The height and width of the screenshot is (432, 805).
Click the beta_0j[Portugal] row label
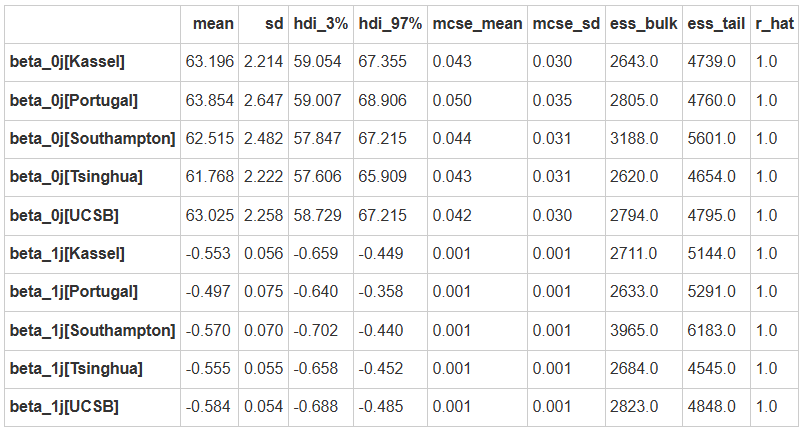(72, 100)
